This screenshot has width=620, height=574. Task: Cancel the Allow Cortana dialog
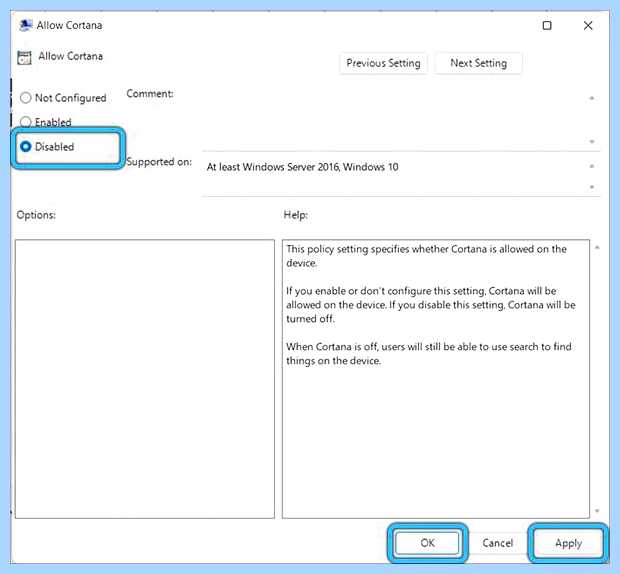(497, 543)
